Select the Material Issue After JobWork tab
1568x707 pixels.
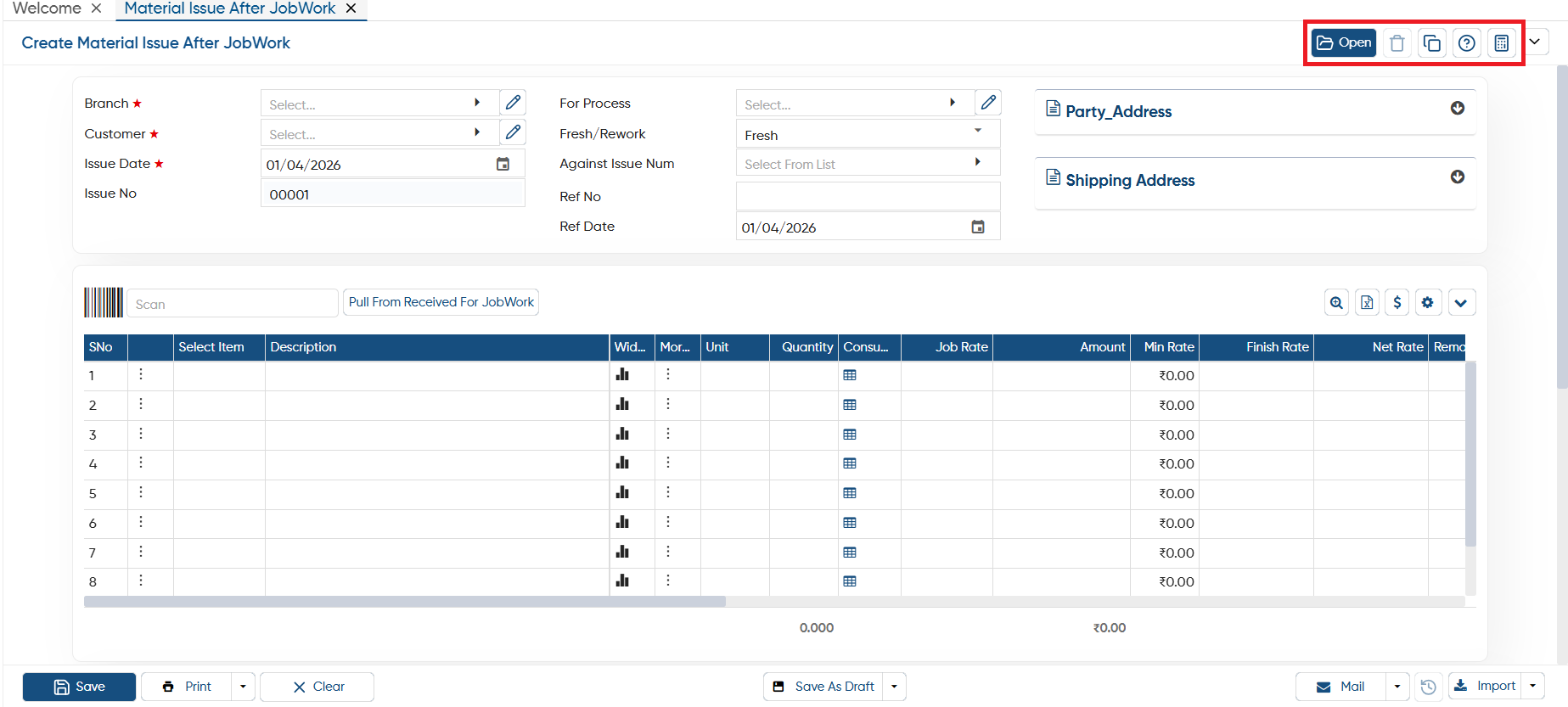(x=230, y=8)
